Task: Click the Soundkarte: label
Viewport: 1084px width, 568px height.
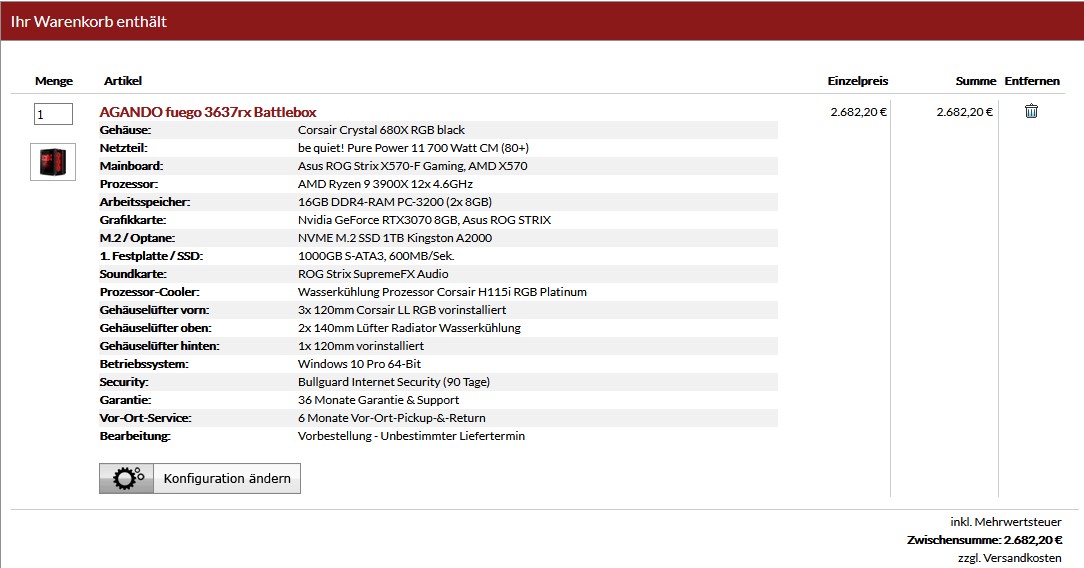Action: 133,274
